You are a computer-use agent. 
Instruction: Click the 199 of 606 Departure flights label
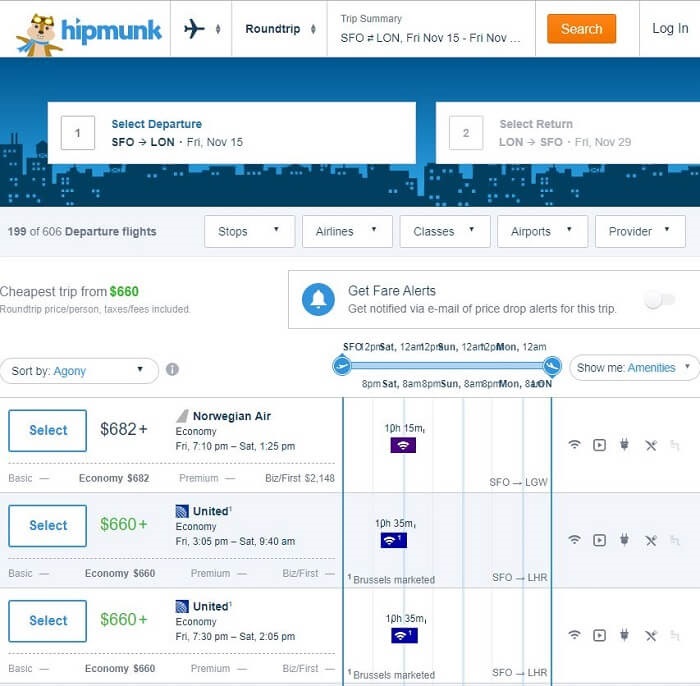(x=82, y=231)
